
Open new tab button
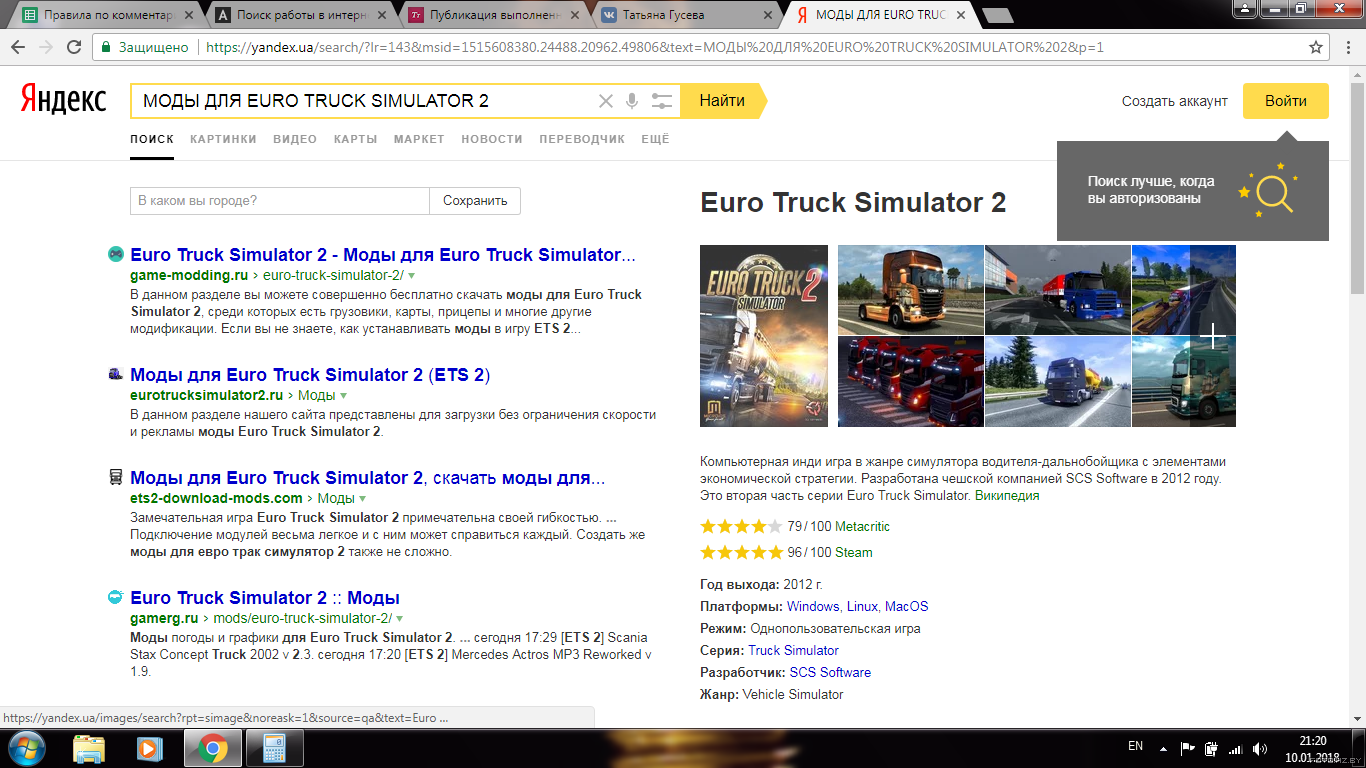998,15
